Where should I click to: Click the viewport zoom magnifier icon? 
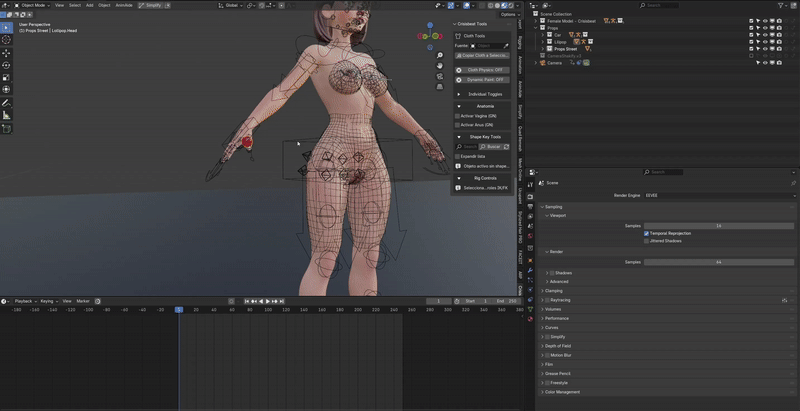(440, 55)
